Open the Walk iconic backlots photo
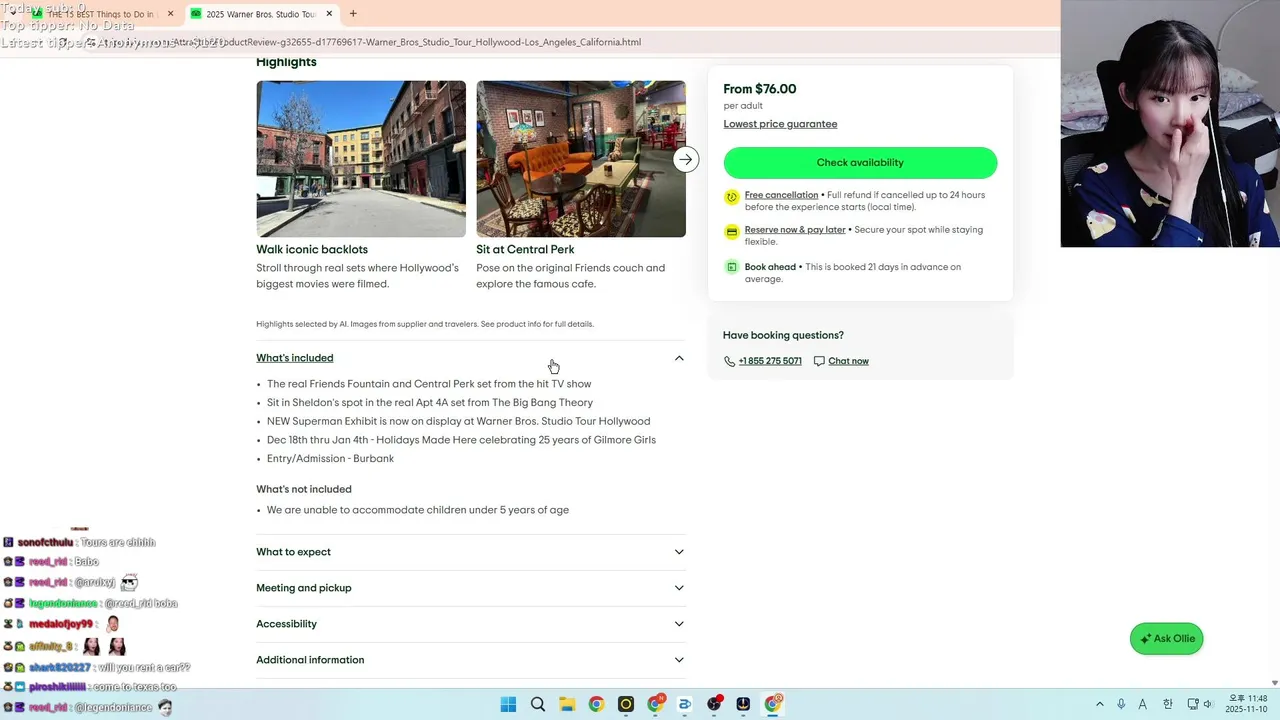The height and width of the screenshot is (720, 1280). pyautogui.click(x=361, y=159)
